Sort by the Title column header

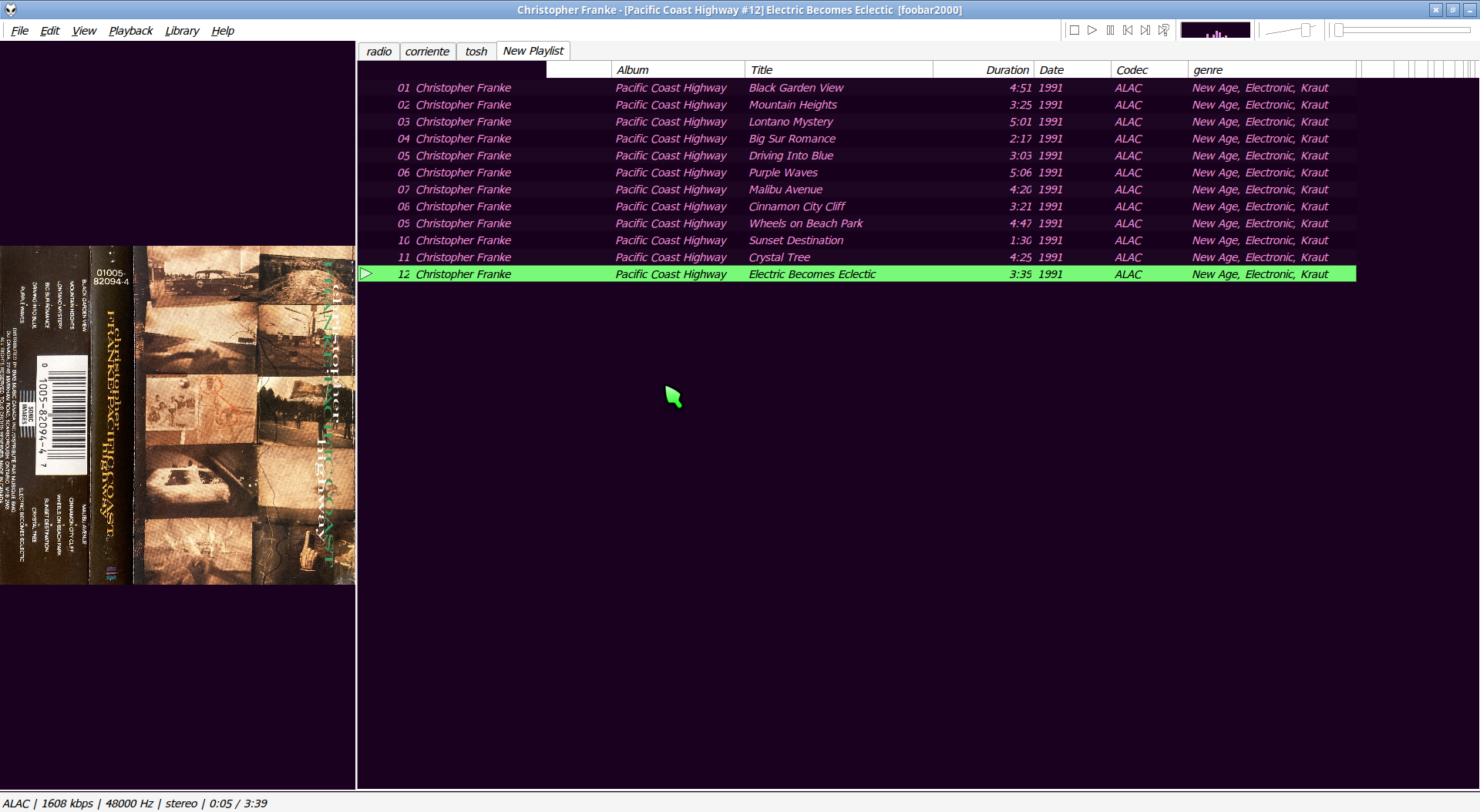[839, 70]
